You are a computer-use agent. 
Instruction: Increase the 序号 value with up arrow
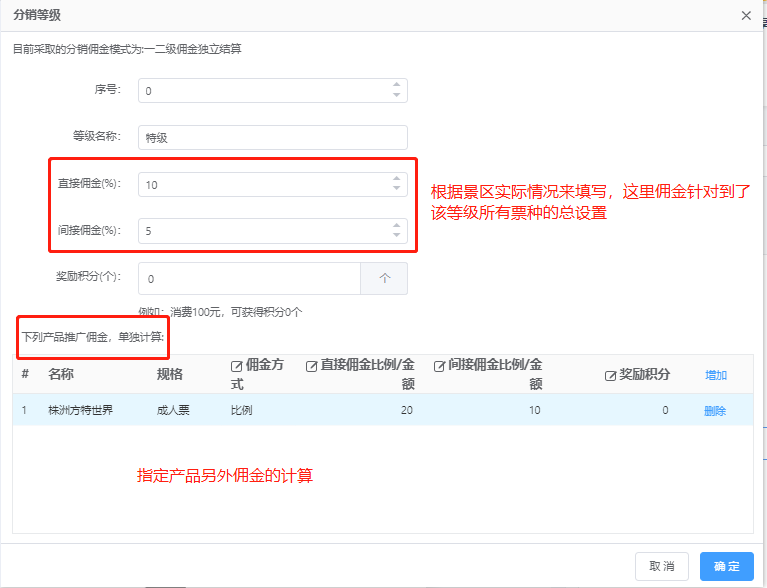(397, 85)
